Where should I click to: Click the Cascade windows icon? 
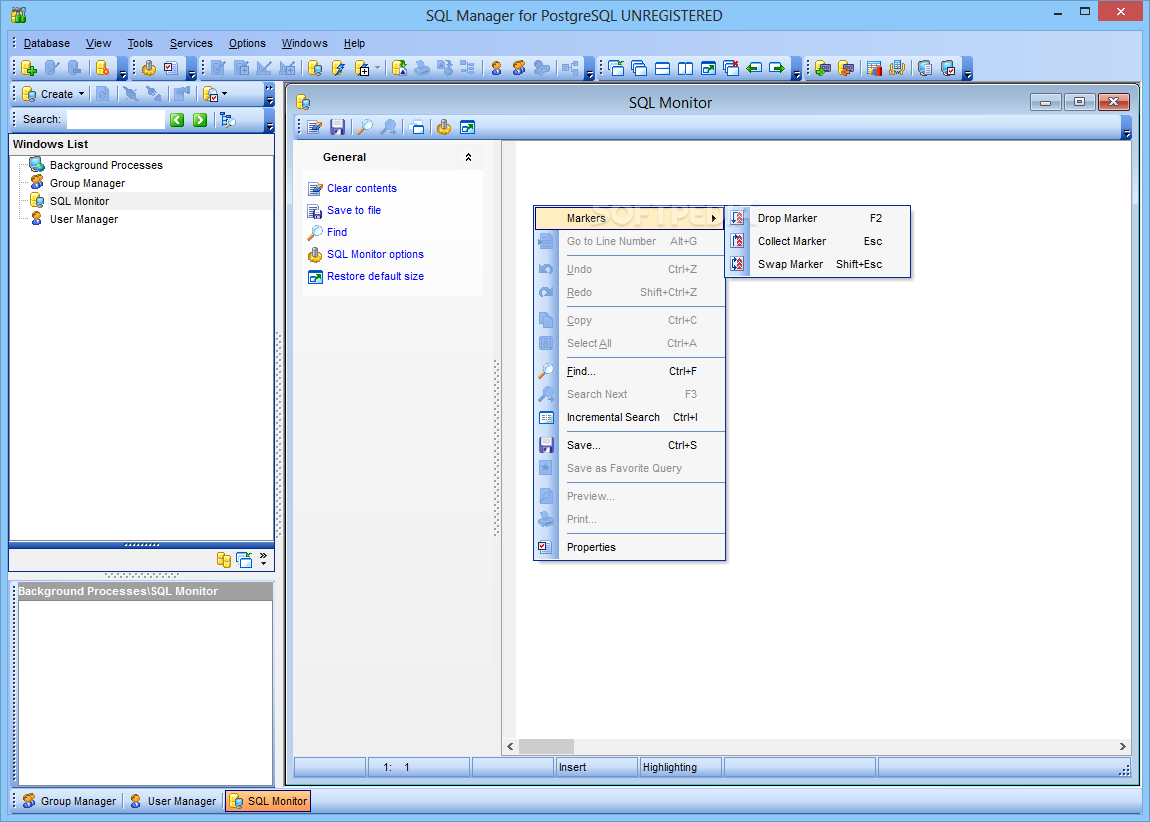639,68
